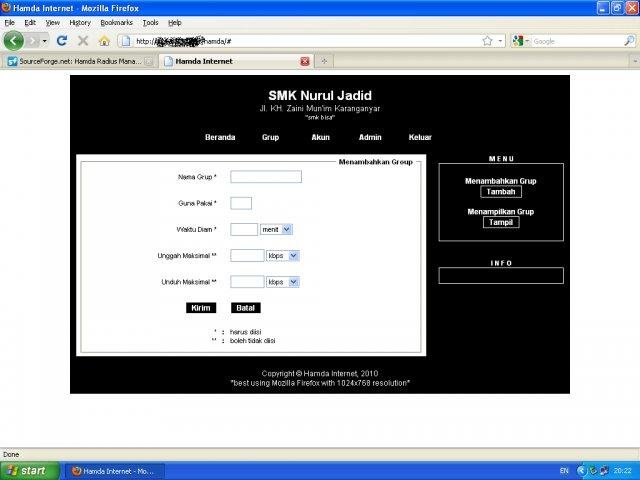Open the Grup navigation link
The width and height of the screenshot is (640, 480).
coord(270,137)
